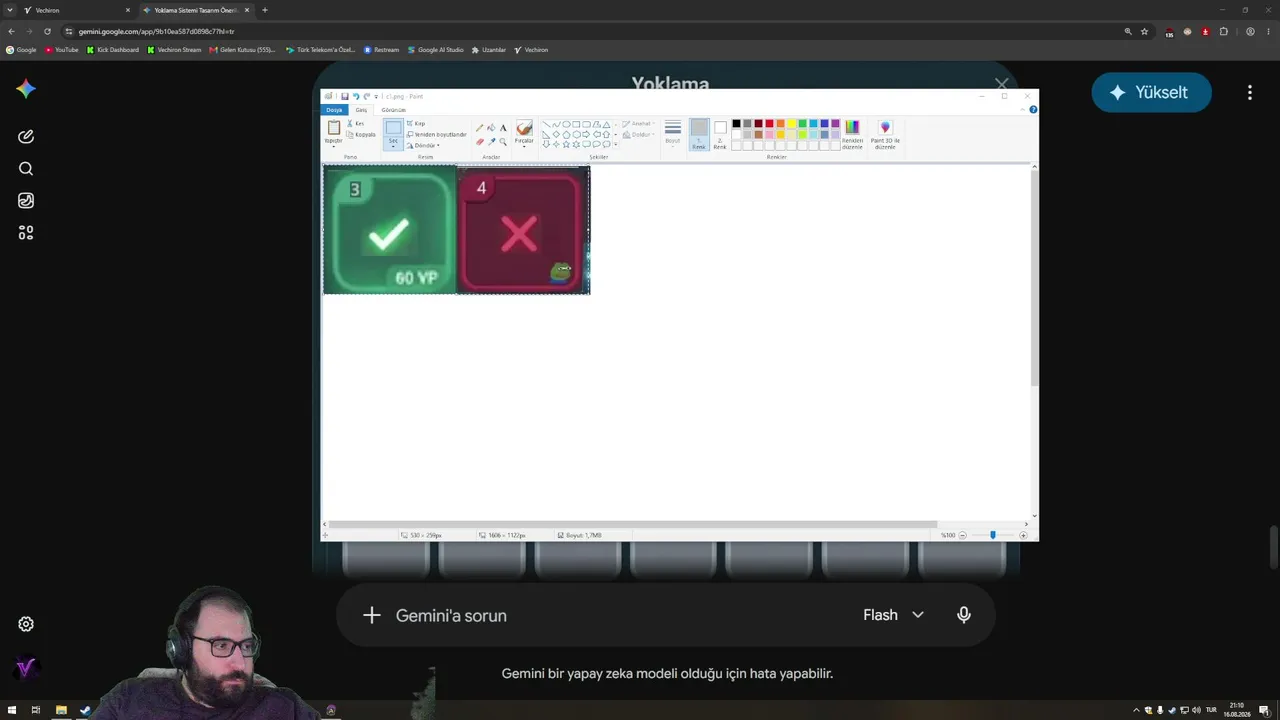Click the green checkmark tile numbered 3
Image resolution: width=1280 pixels, height=720 pixels.
pyautogui.click(x=390, y=230)
